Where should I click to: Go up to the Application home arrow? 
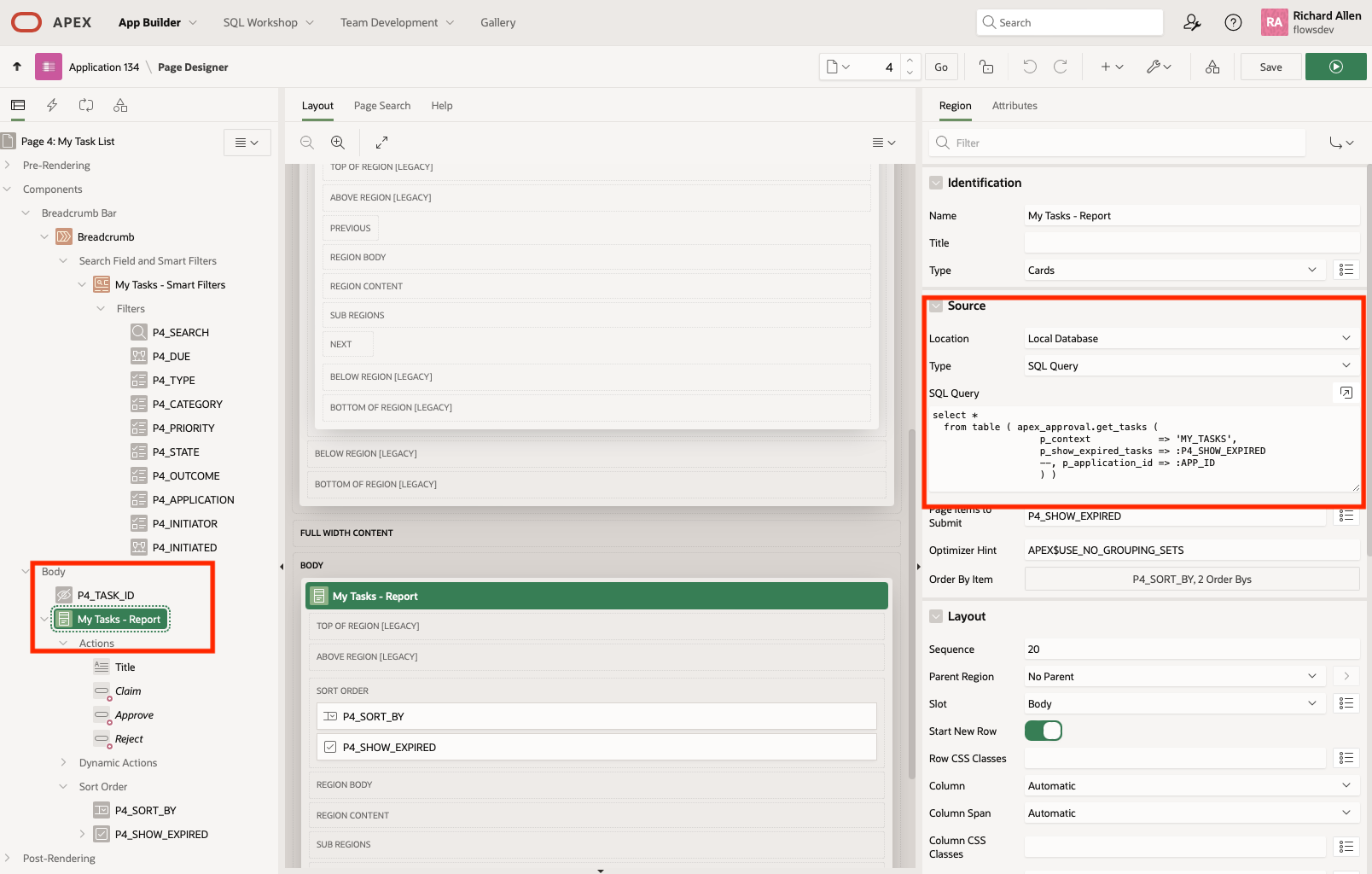point(17,67)
